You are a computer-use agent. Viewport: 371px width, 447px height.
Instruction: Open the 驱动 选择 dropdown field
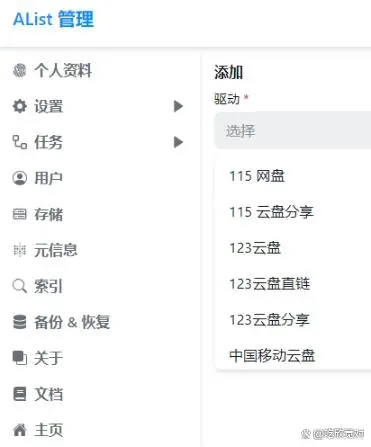pyautogui.click(x=293, y=131)
